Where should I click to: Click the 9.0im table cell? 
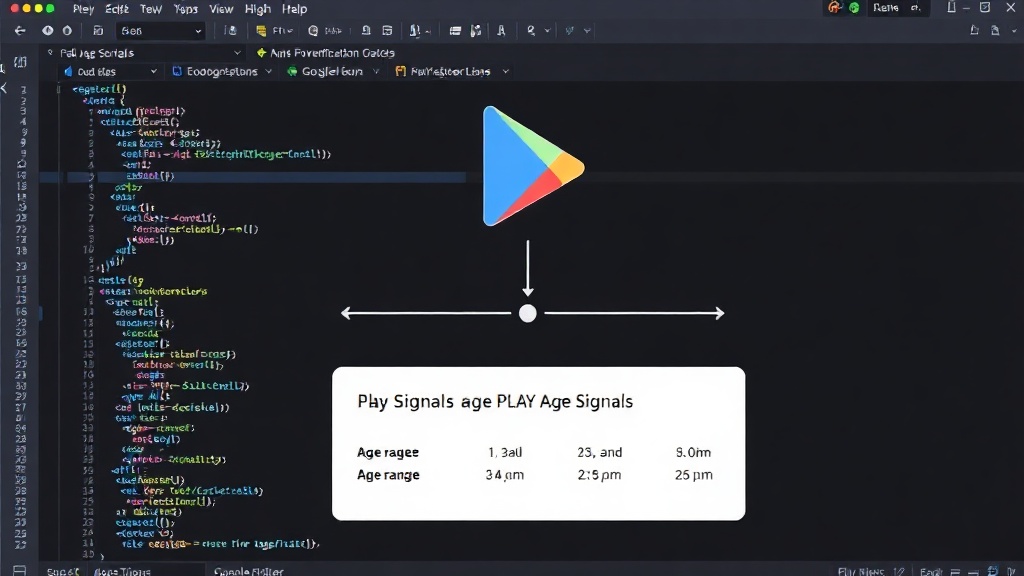693,452
